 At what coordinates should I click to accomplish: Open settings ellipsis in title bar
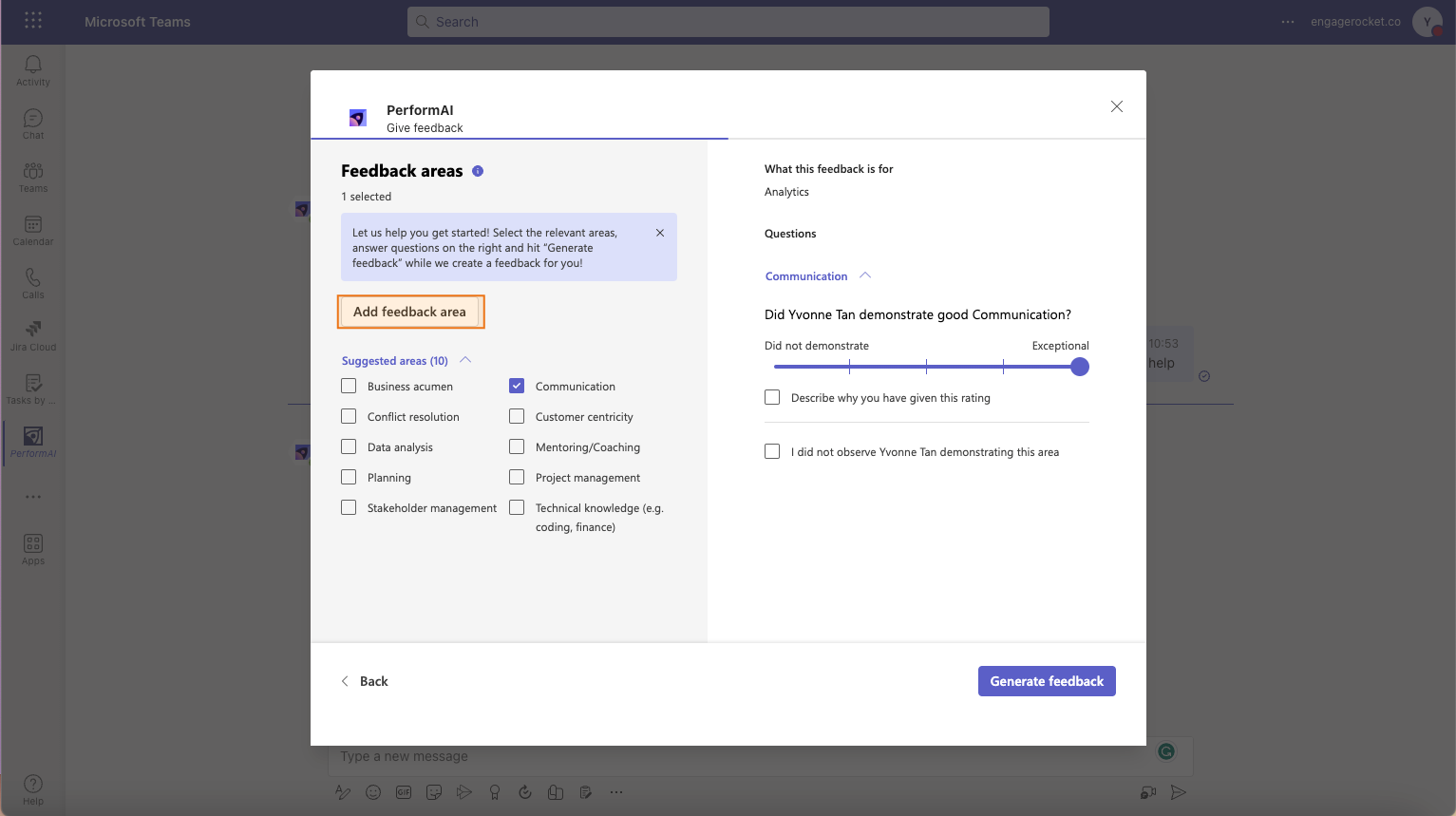click(x=1288, y=22)
